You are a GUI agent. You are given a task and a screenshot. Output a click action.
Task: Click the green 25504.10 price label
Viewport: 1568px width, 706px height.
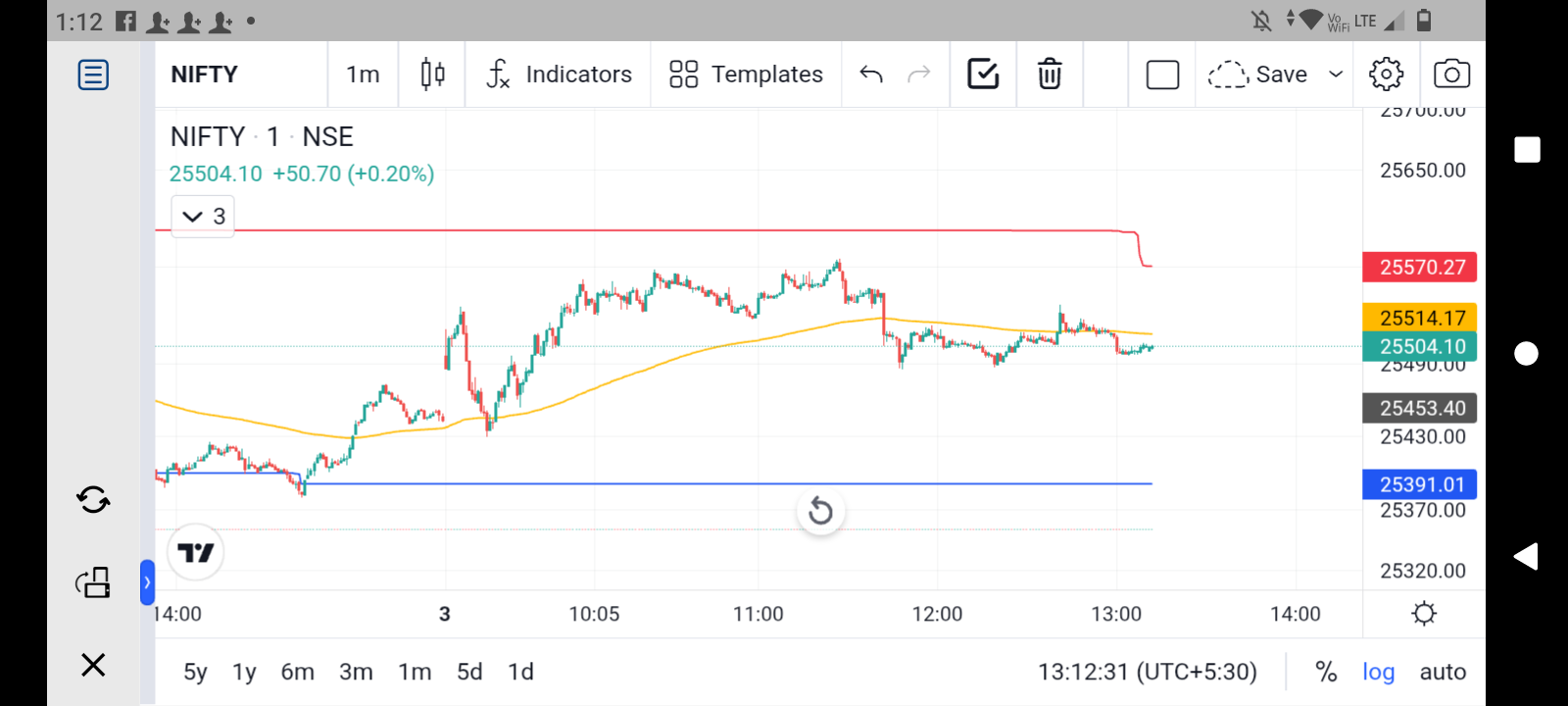click(x=1420, y=346)
